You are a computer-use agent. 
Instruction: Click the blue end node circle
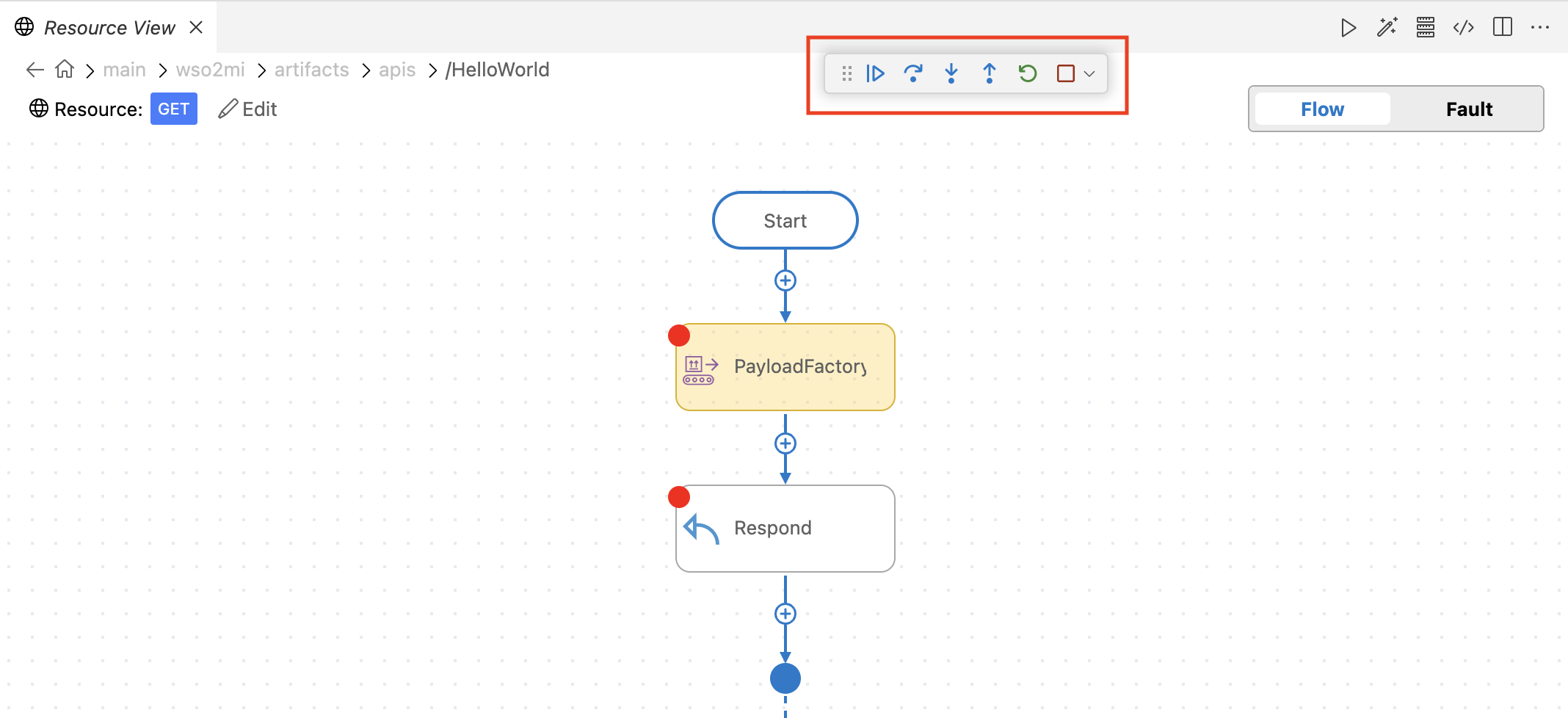pyautogui.click(x=785, y=678)
